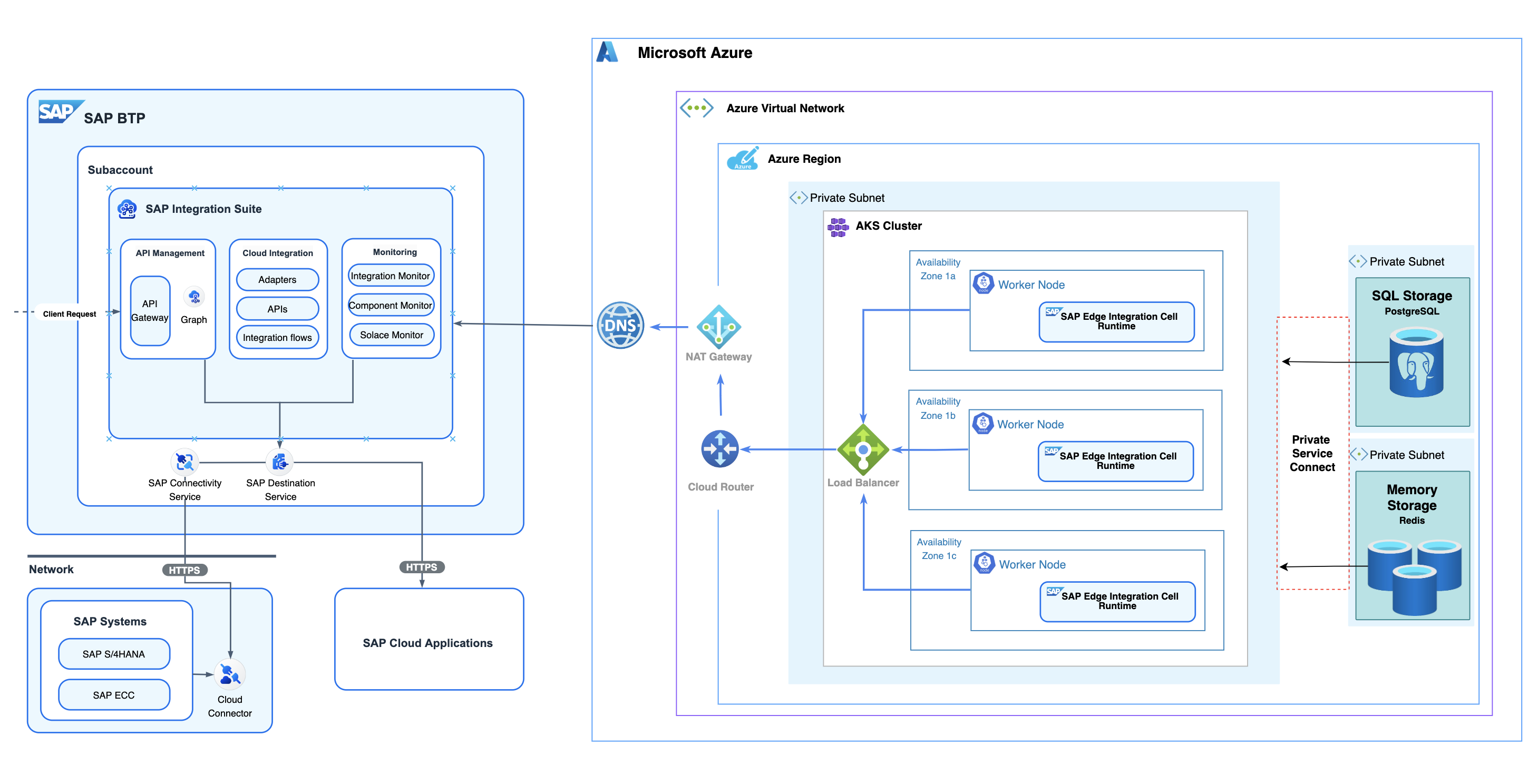This screenshot has height=784, width=1538.
Task: Click the DNS globe icon
Action: (x=620, y=325)
